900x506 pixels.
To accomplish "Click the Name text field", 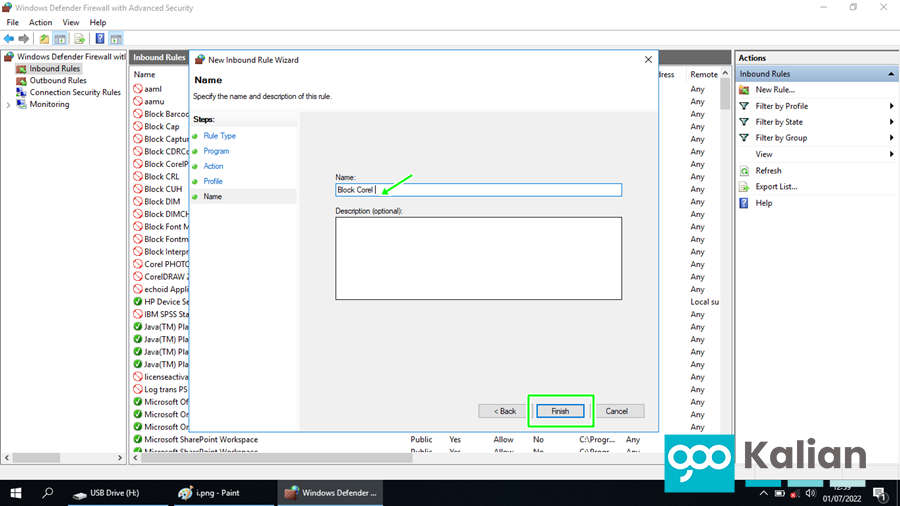I will (x=478, y=190).
